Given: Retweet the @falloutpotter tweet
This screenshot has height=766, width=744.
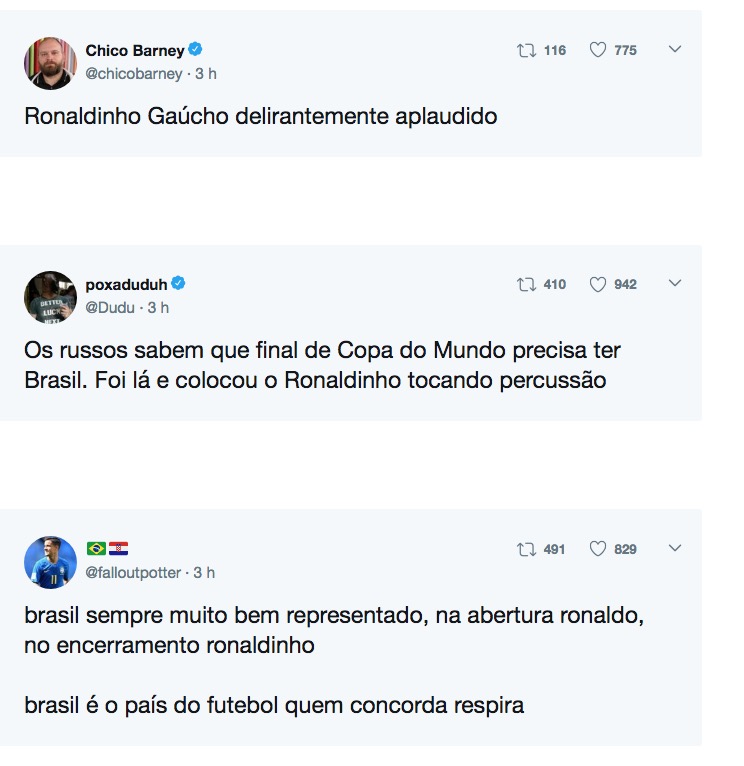Looking at the screenshot, I should click(526, 549).
